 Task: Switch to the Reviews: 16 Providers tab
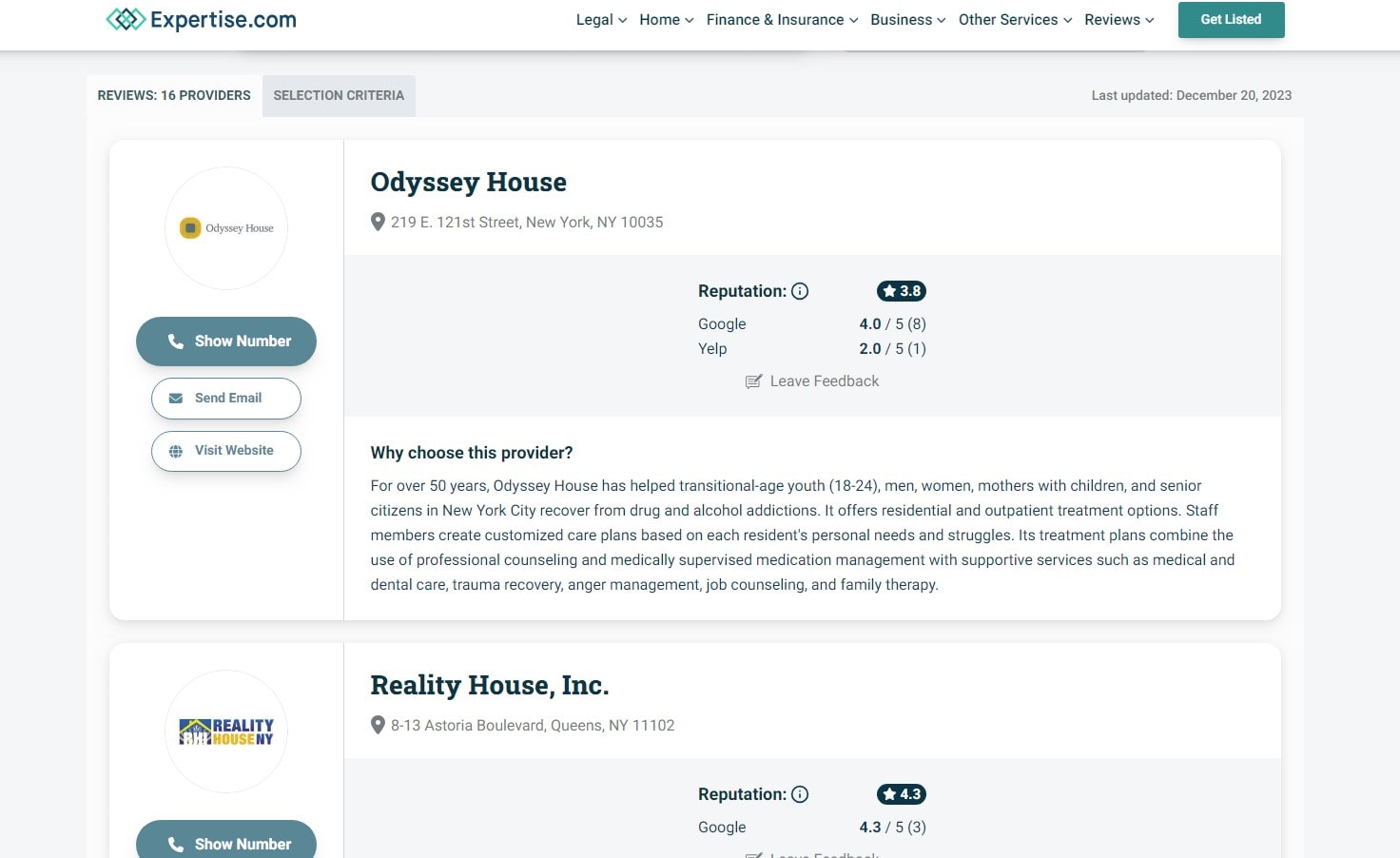[174, 96]
